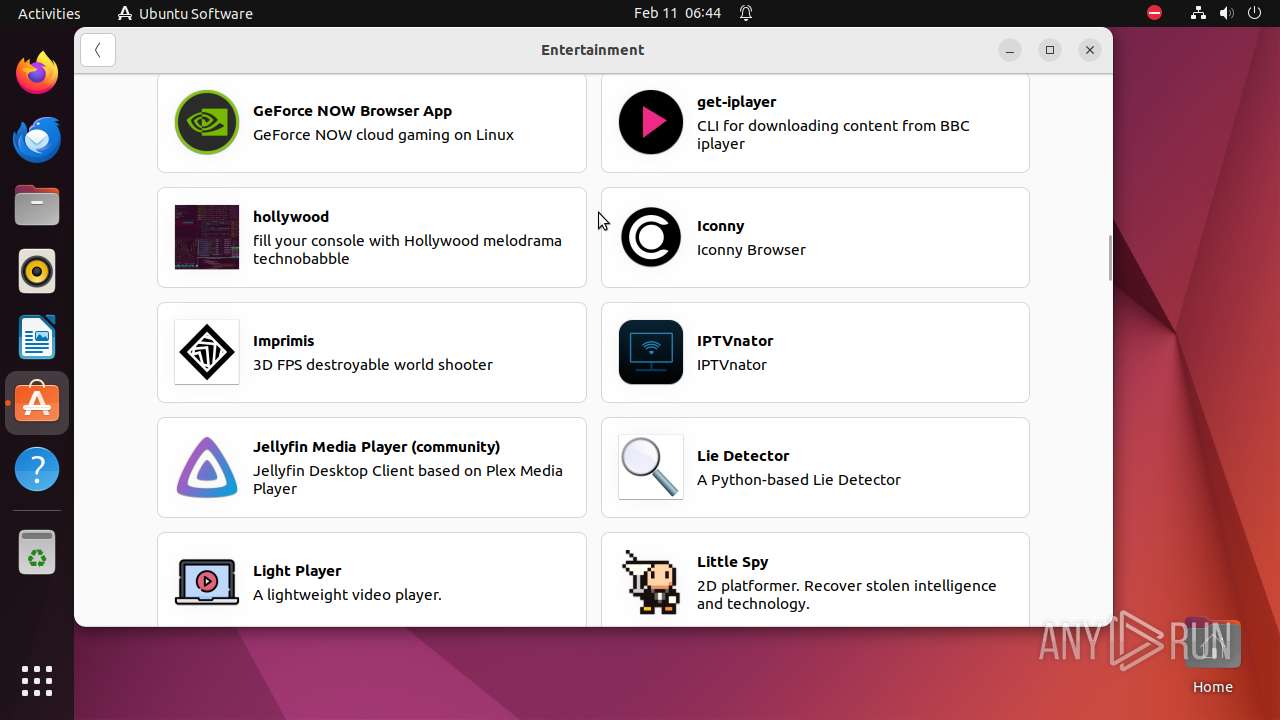Select the Iconny Browser description text

point(751,250)
